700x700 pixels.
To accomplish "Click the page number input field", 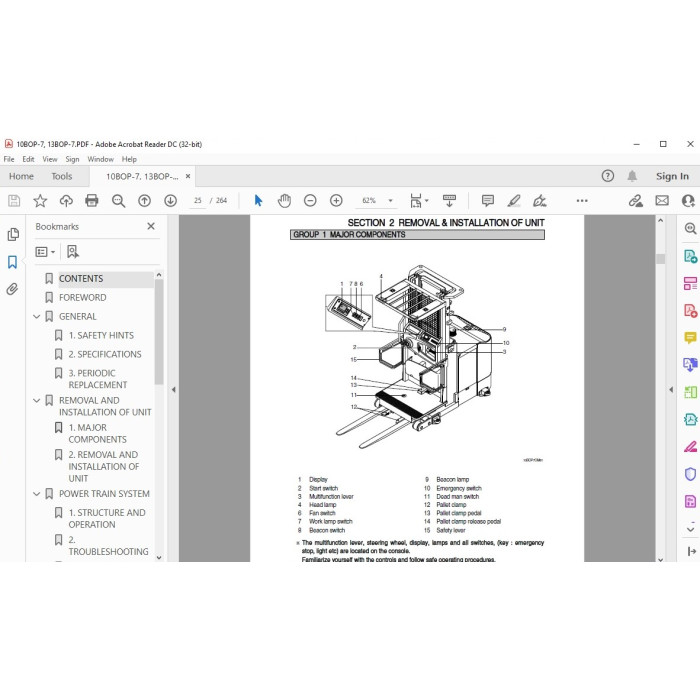I will pyautogui.click(x=197, y=201).
